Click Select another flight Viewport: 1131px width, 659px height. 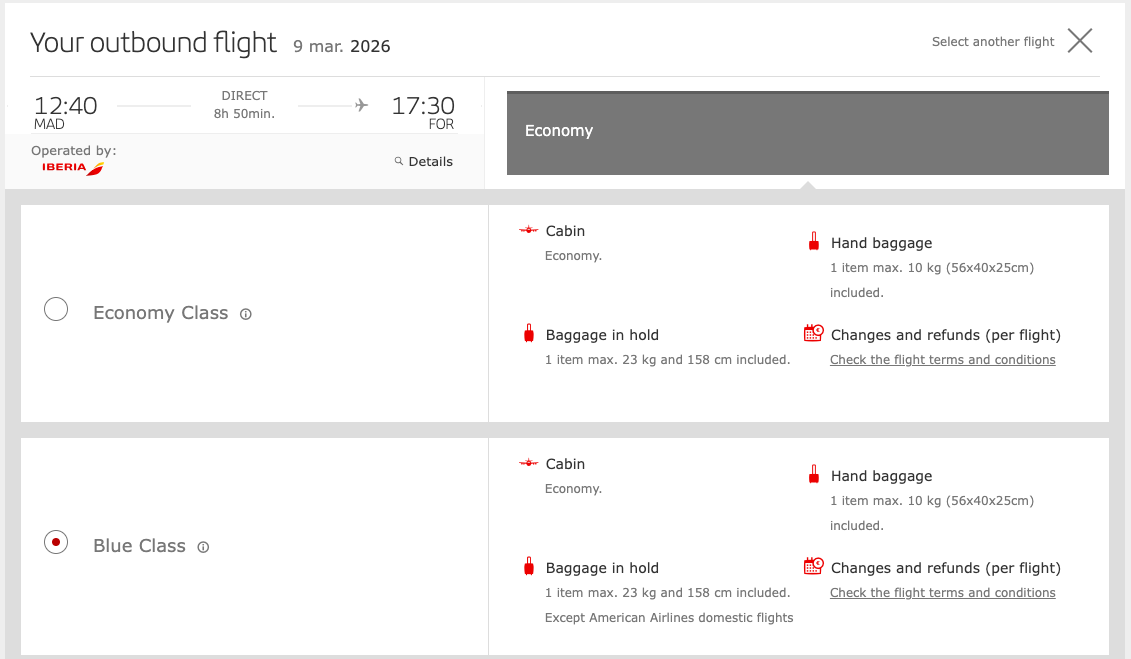tap(993, 42)
